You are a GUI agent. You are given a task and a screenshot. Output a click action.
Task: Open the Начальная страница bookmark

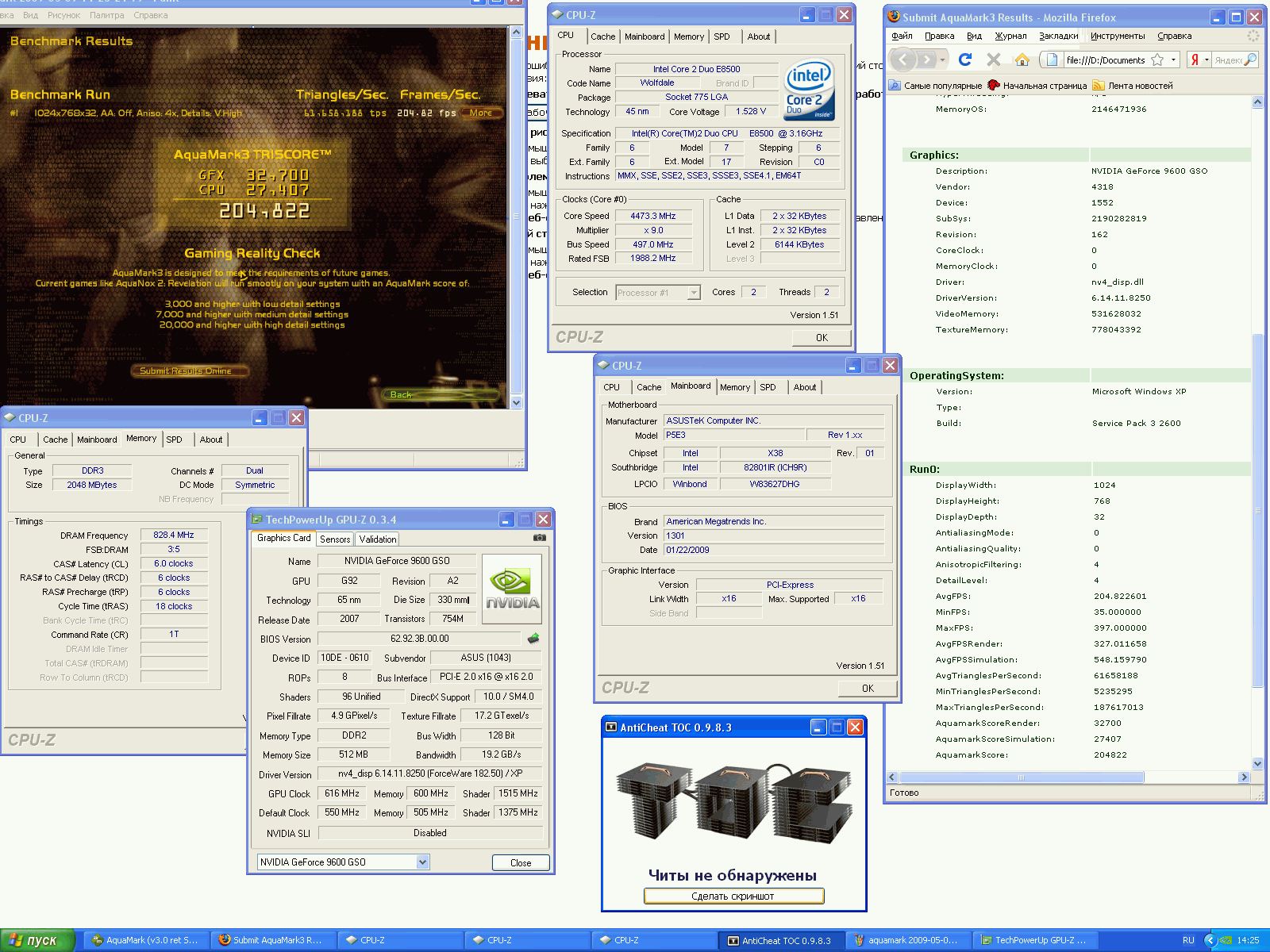tap(1037, 86)
